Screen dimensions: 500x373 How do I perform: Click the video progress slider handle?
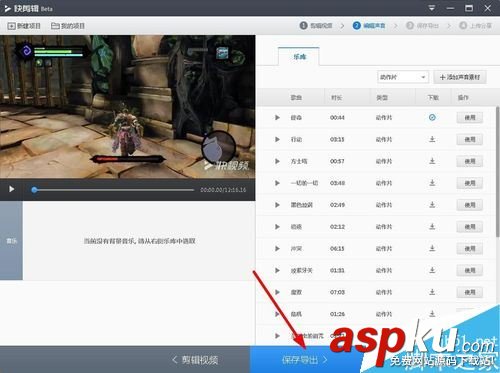[x=34, y=190]
